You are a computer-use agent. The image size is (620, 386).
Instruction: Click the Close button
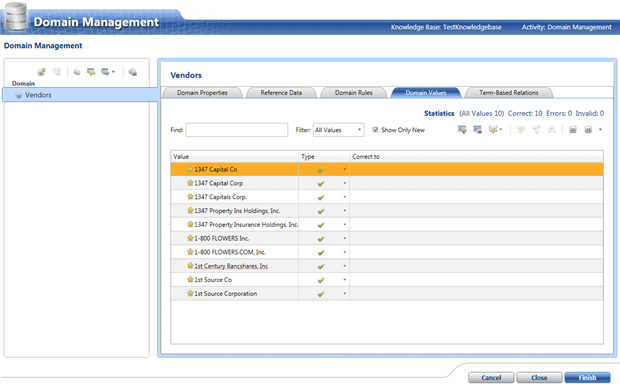tap(539, 378)
